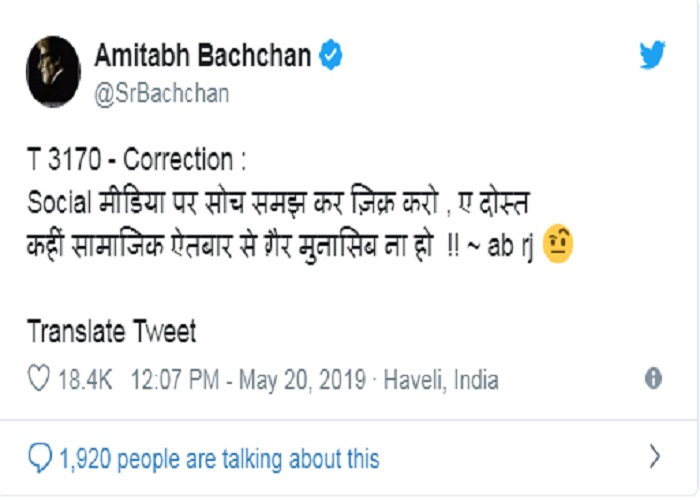Click Translate Tweet

112,331
